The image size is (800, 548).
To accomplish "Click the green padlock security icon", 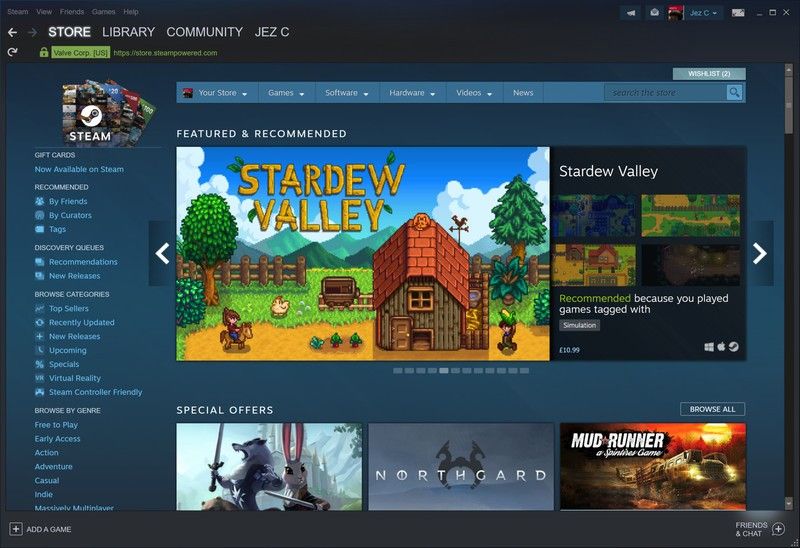I will [x=44, y=52].
